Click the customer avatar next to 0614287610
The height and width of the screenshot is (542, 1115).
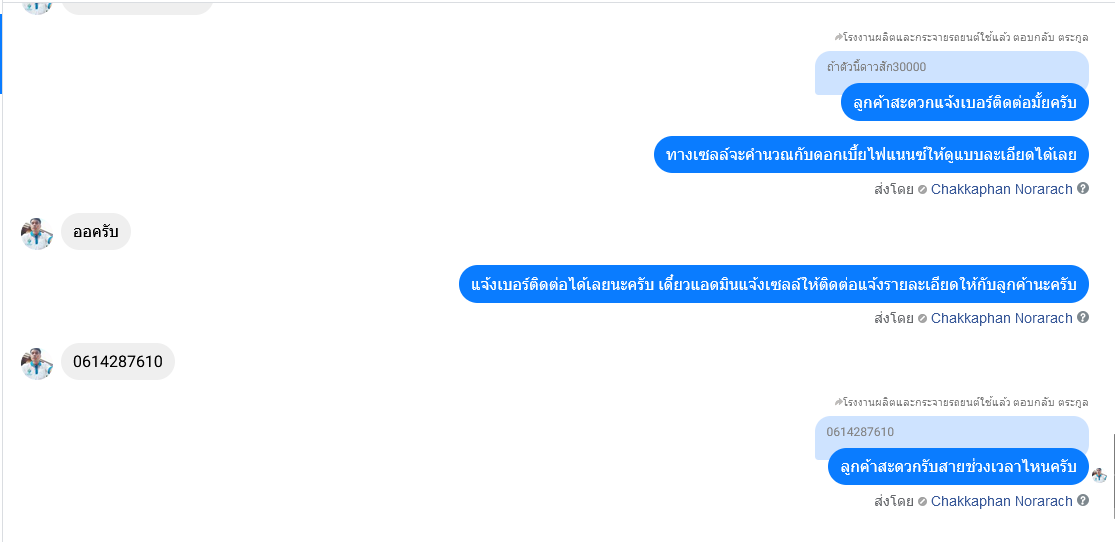tap(37, 363)
